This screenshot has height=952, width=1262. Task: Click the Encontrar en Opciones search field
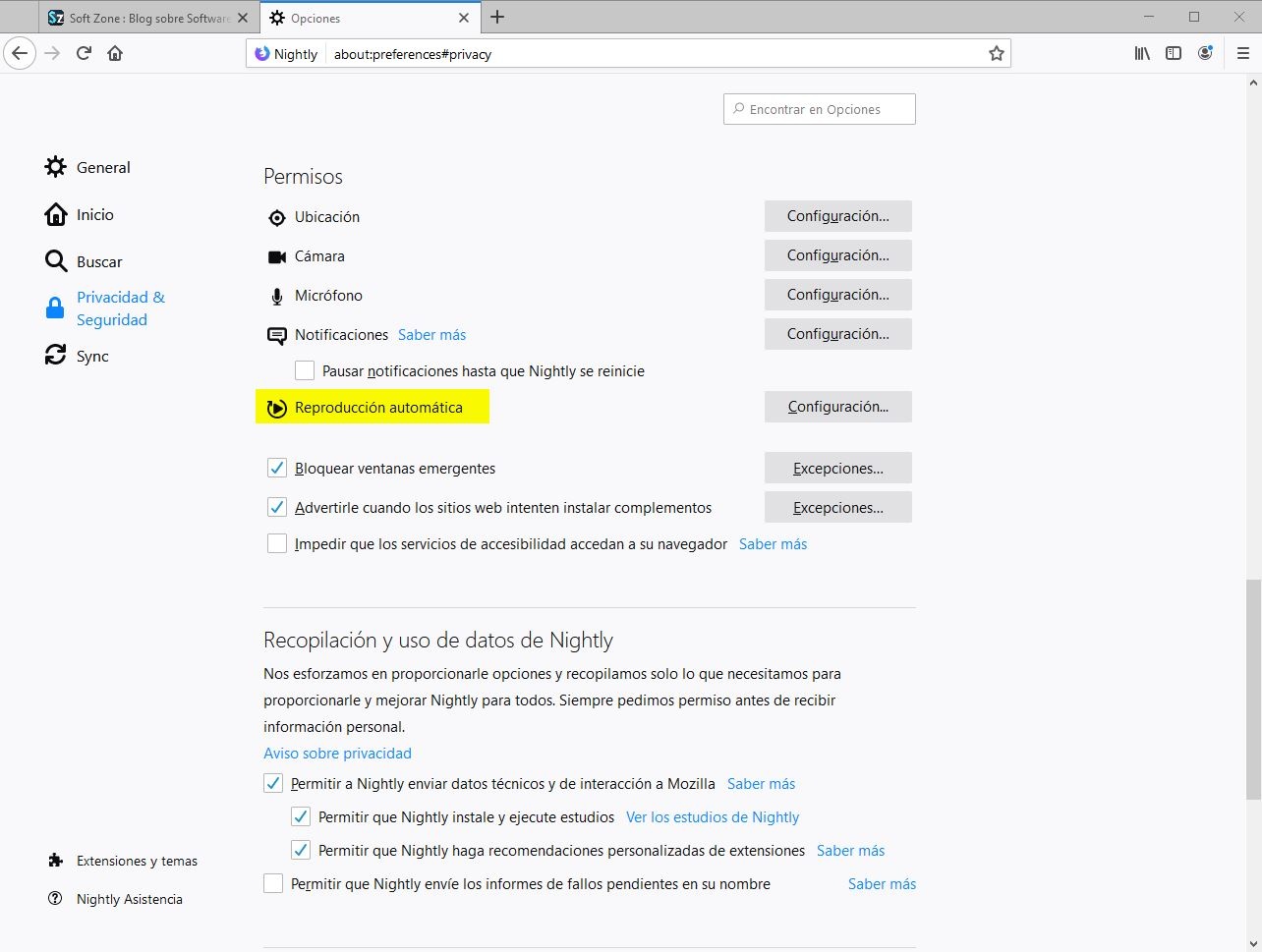pos(820,109)
